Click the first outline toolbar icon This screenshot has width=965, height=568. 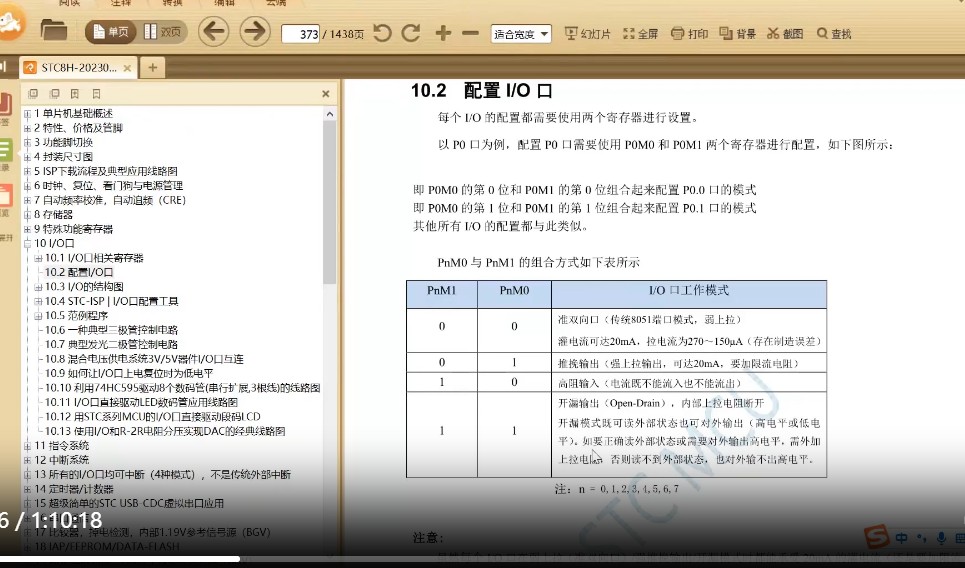[33, 94]
